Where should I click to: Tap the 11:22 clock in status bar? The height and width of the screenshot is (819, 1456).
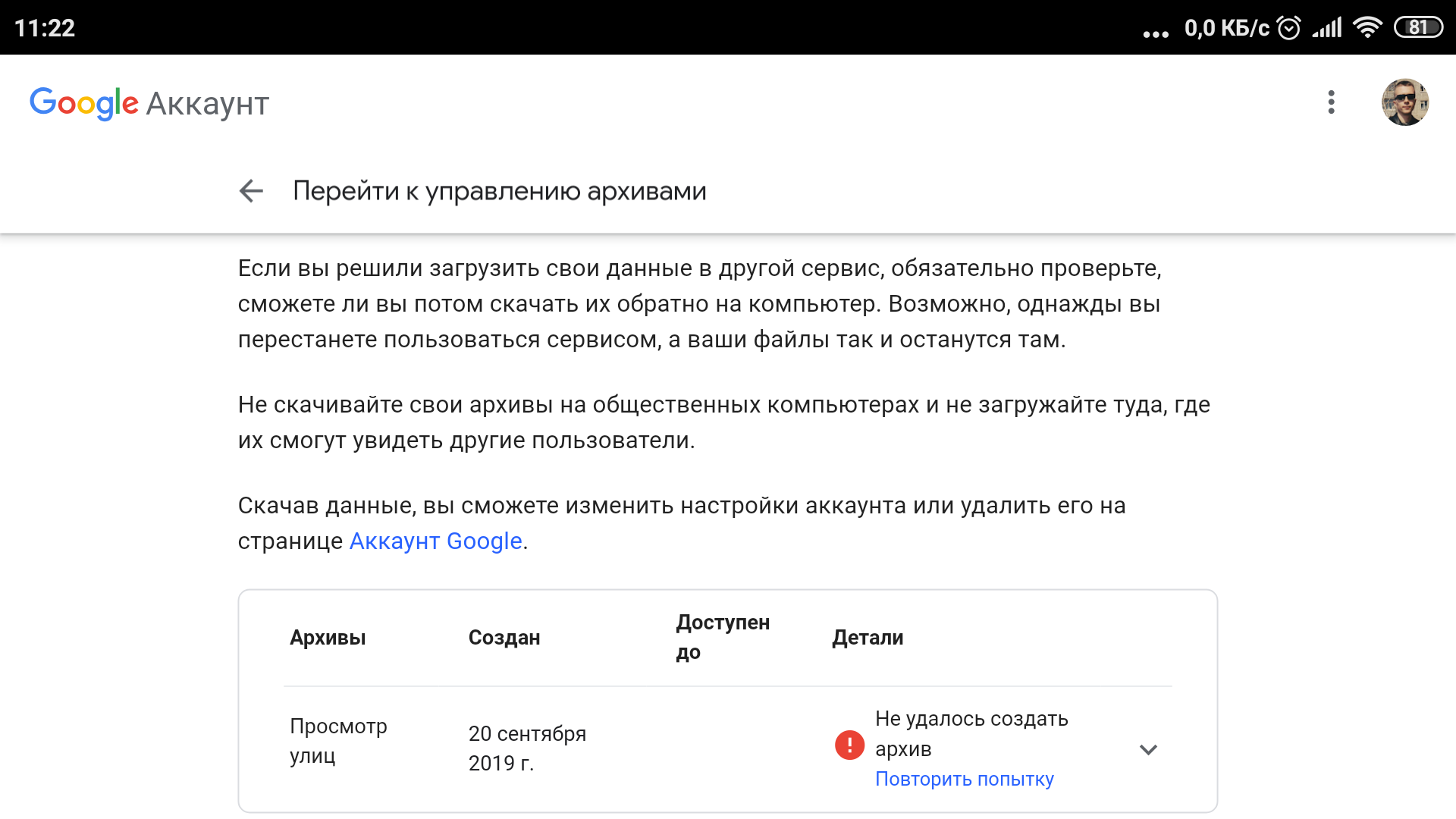[x=45, y=28]
